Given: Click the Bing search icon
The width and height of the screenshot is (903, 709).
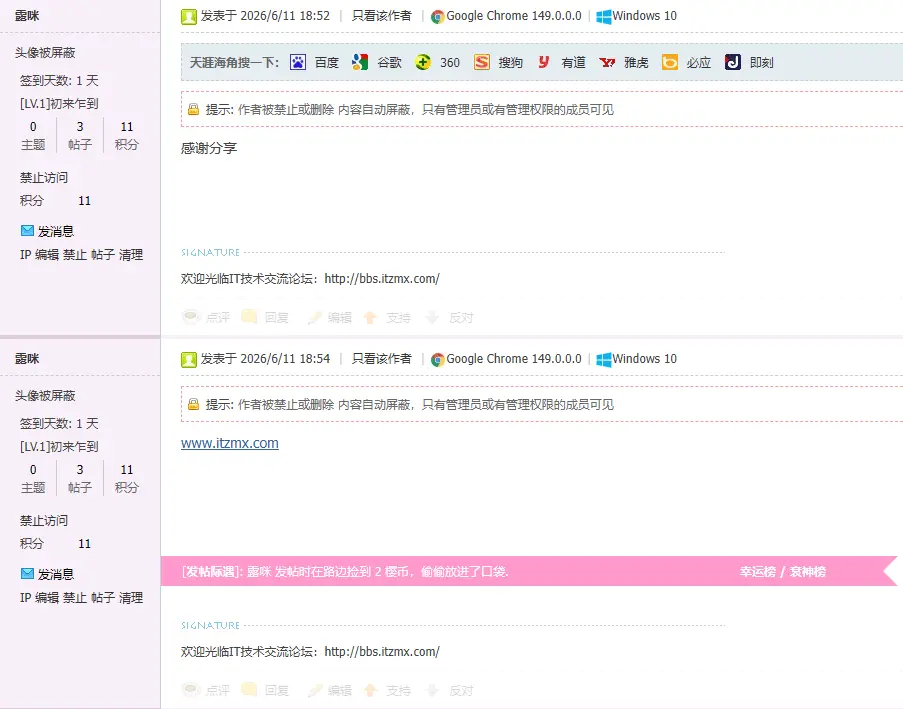Looking at the screenshot, I should pos(669,62).
